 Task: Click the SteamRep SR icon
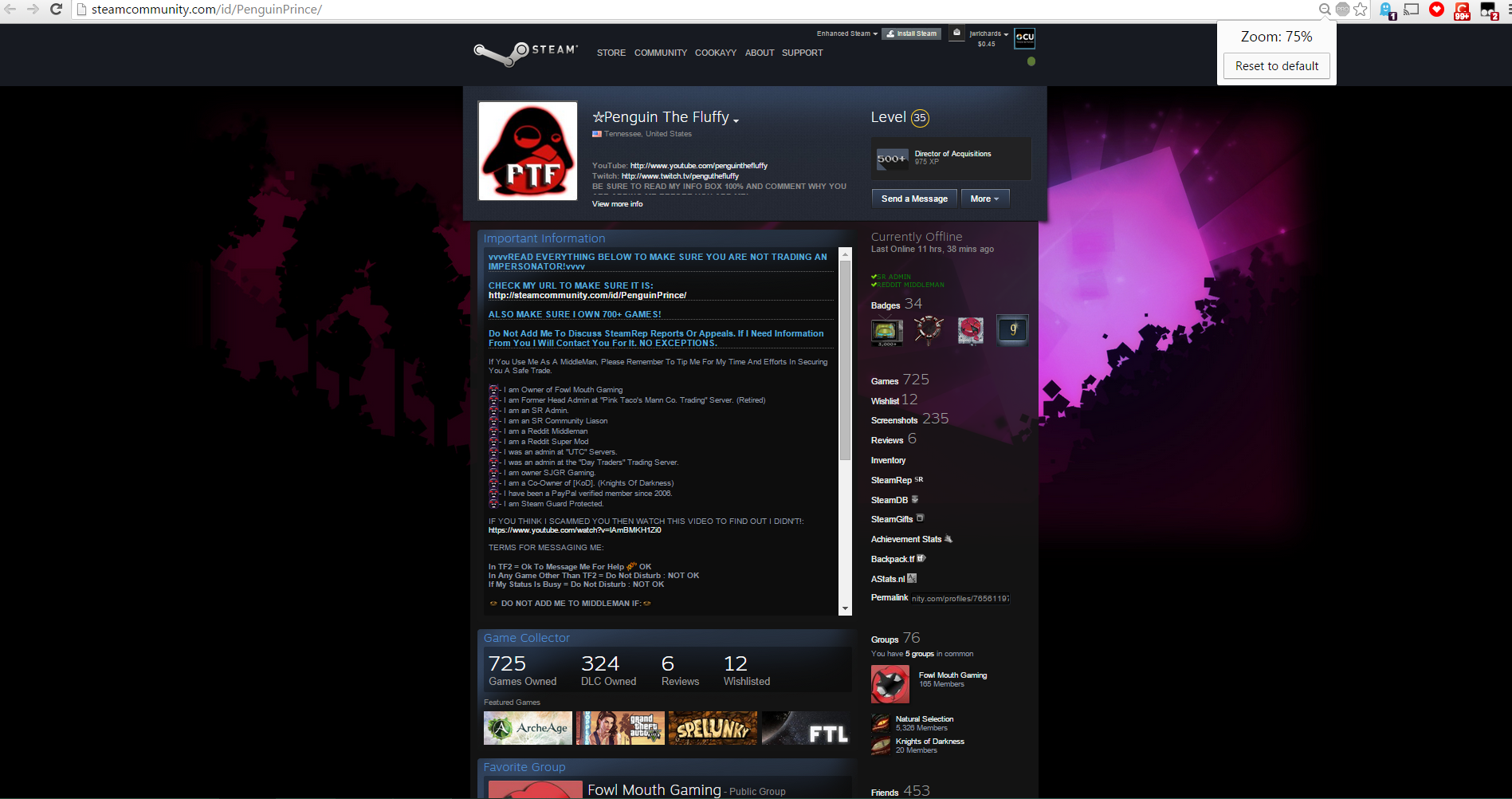click(919, 479)
